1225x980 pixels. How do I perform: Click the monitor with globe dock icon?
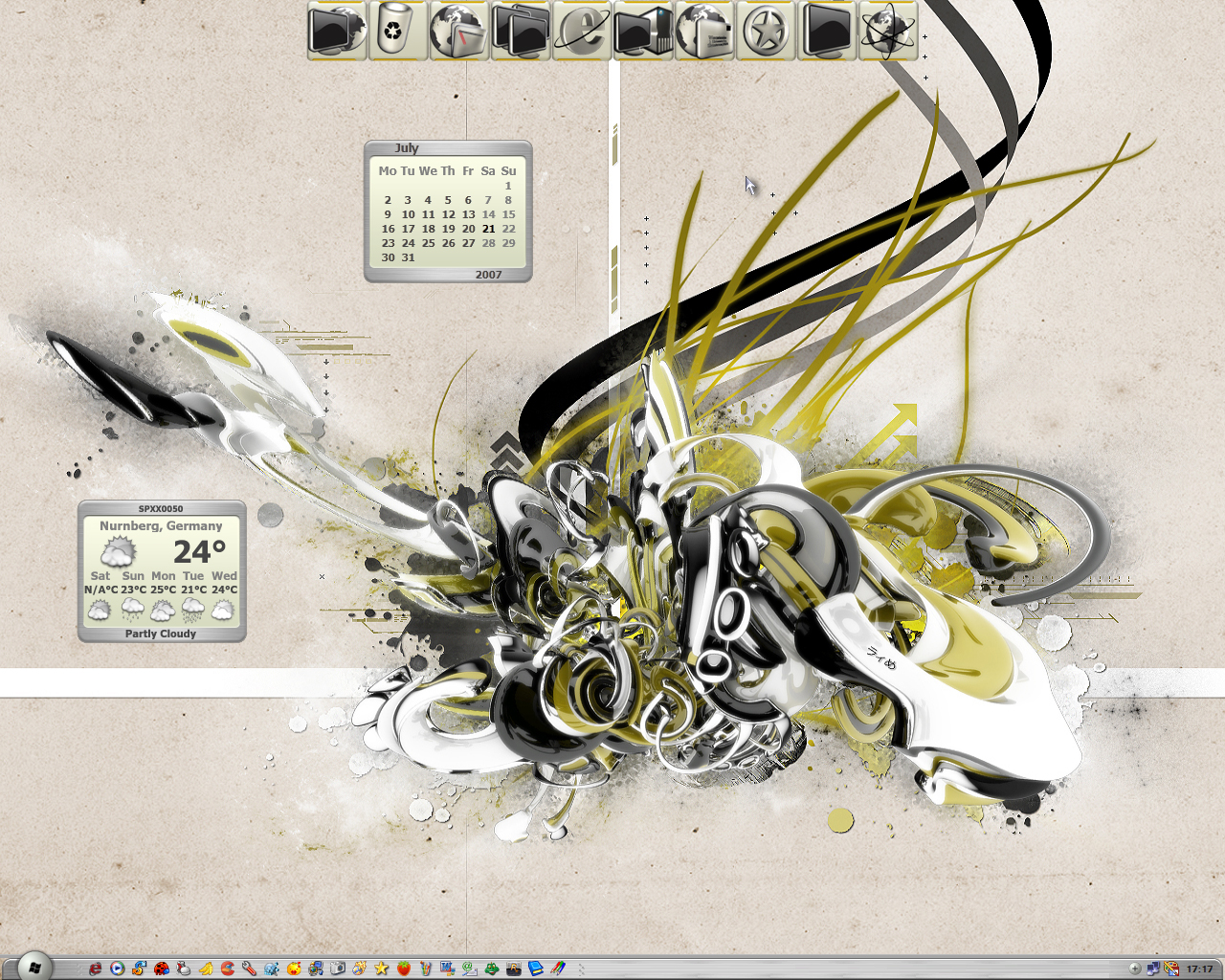pyautogui.click(x=338, y=30)
